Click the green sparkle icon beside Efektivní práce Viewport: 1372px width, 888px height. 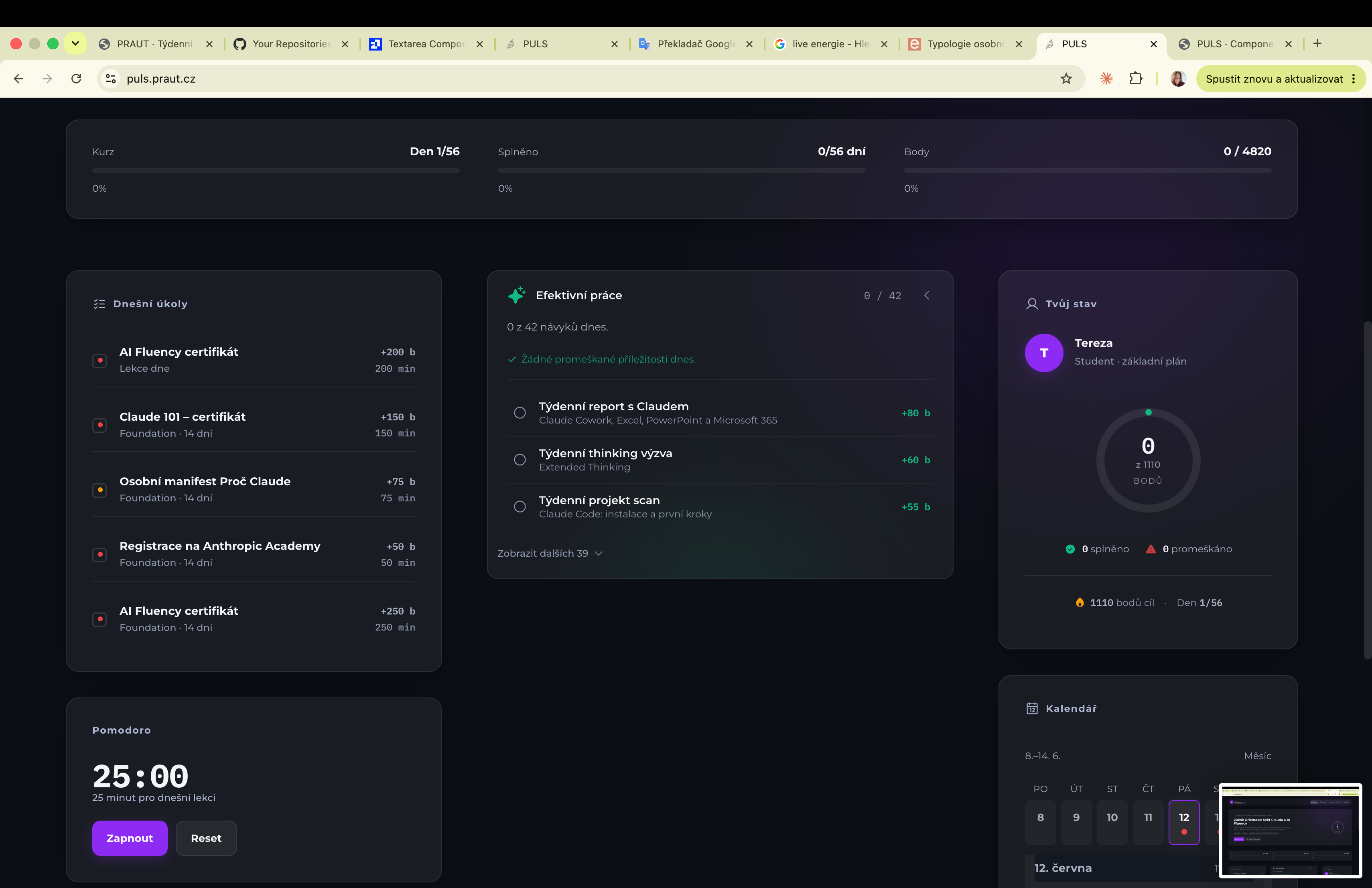[x=517, y=295]
